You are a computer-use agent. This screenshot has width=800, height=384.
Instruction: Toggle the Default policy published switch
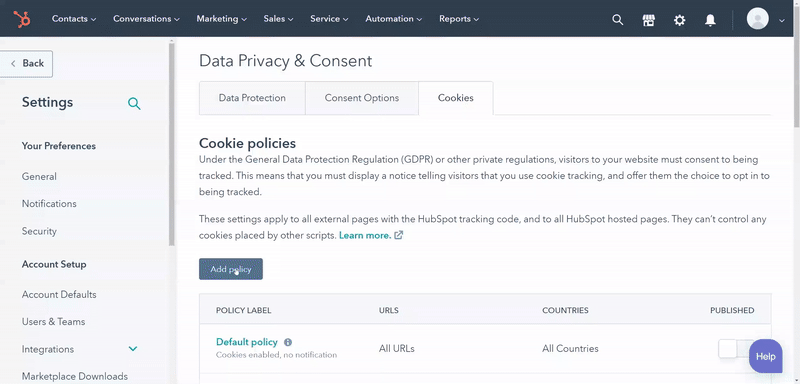click(x=736, y=349)
